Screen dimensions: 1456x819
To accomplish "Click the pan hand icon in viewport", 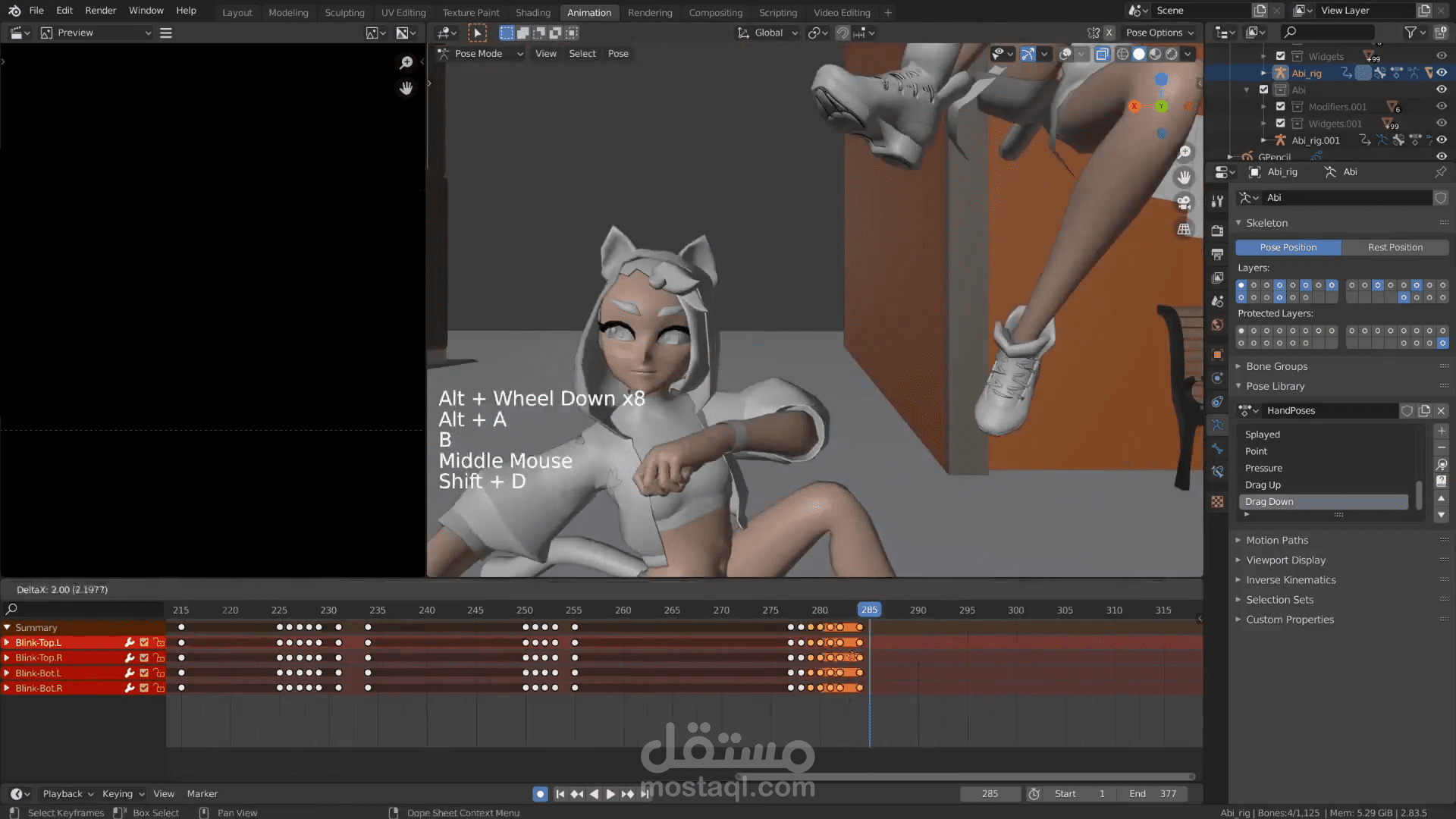I will point(1184,177).
